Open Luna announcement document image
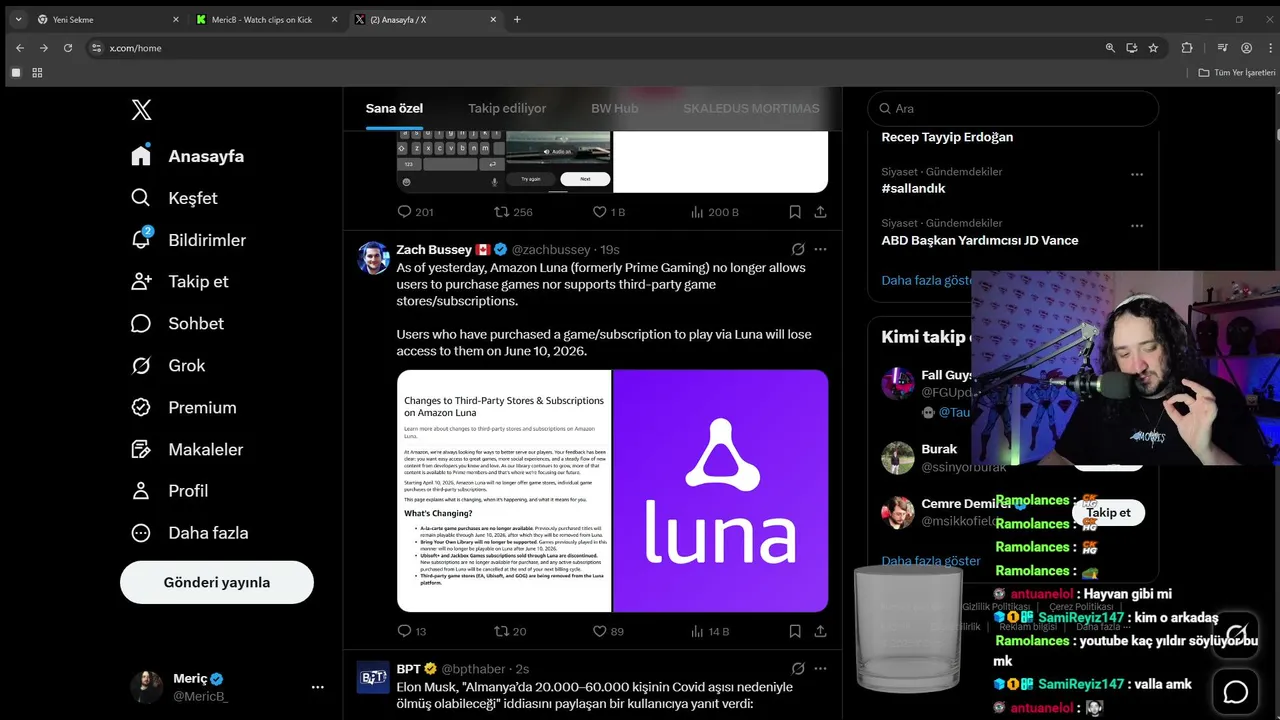 pyautogui.click(x=503, y=491)
